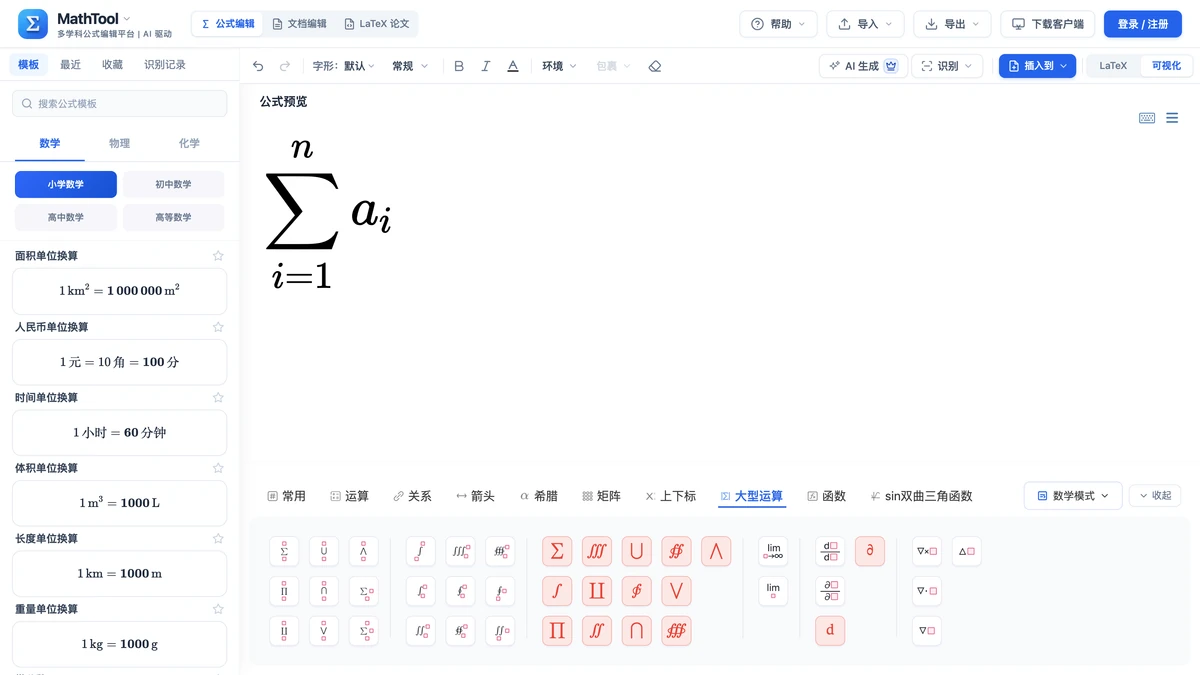This screenshot has width=1200, height=675.
Task: Insert the Laplacian △ operator template
Action: [967, 551]
